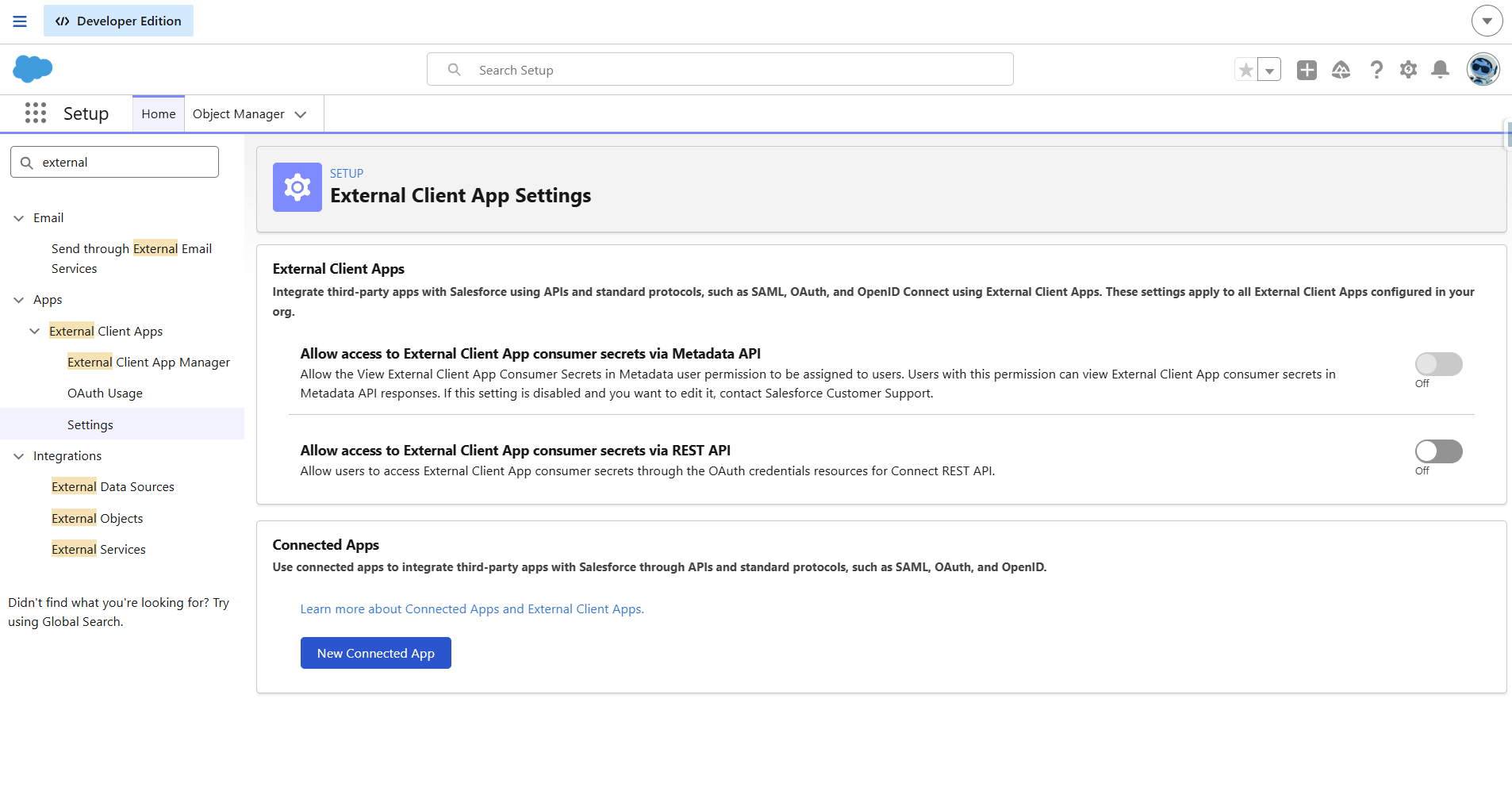This screenshot has width=1512, height=810.
Task: Click the Quick Find box containing 'external'
Action: point(114,162)
